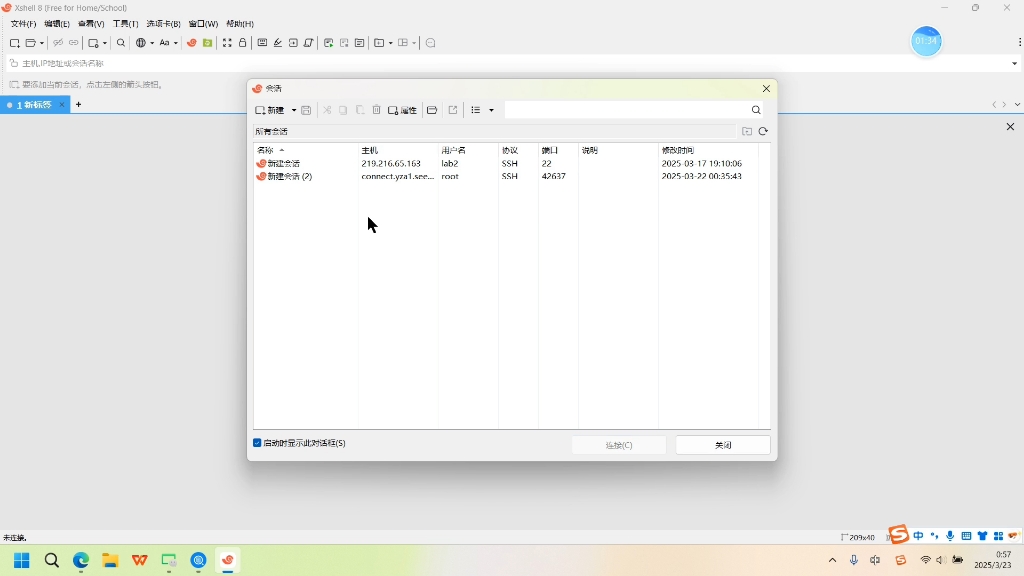This screenshot has width=1024, height=576.
Task: Open the properties dropdown arrow in the main toolbar
Action: [x=105, y=43]
